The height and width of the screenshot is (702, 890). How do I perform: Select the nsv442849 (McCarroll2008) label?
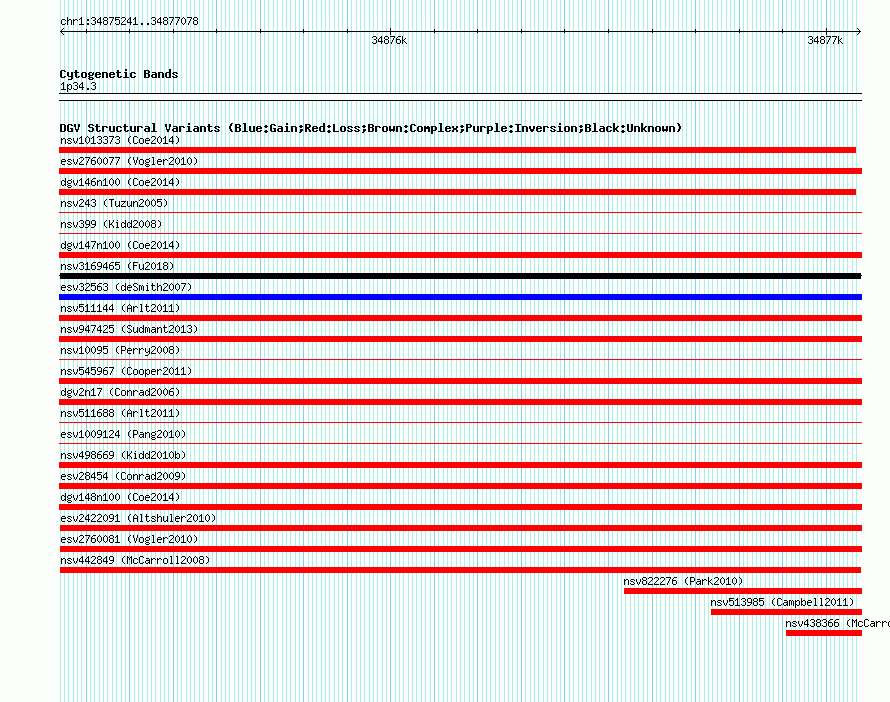(x=135, y=560)
